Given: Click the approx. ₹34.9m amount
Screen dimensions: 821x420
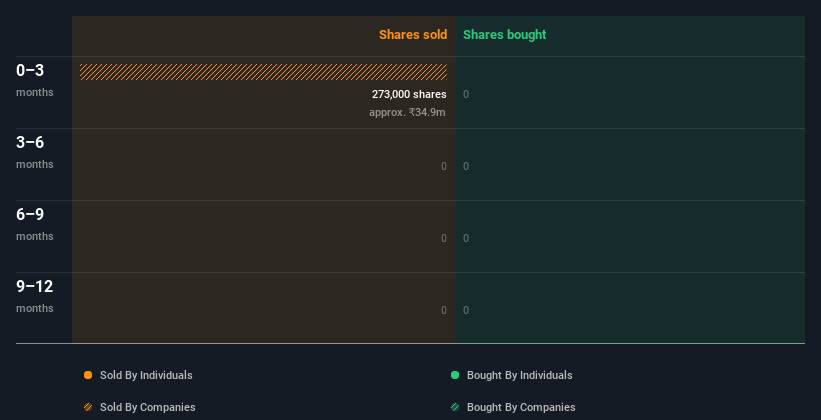Looking at the screenshot, I should coord(407,112).
